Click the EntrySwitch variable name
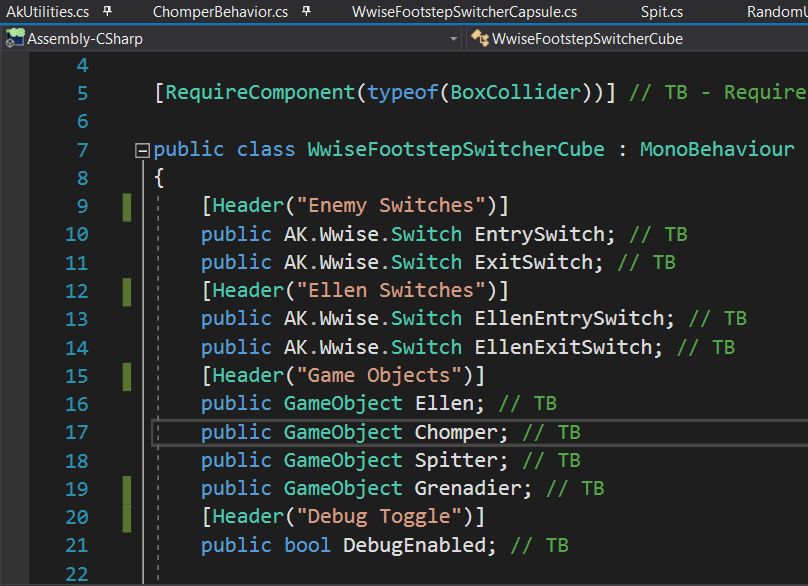This screenshot has height=586, width=808. click(540, 235)
